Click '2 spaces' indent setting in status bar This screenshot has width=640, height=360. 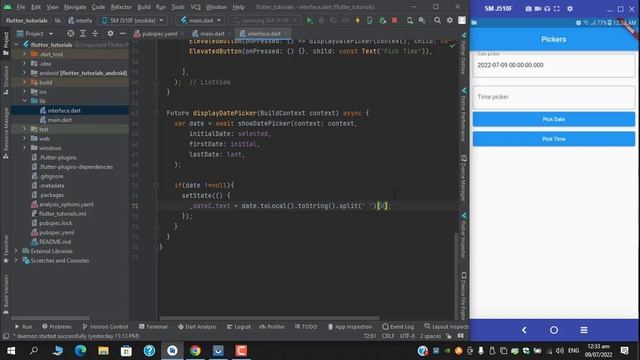pos(430,336)
